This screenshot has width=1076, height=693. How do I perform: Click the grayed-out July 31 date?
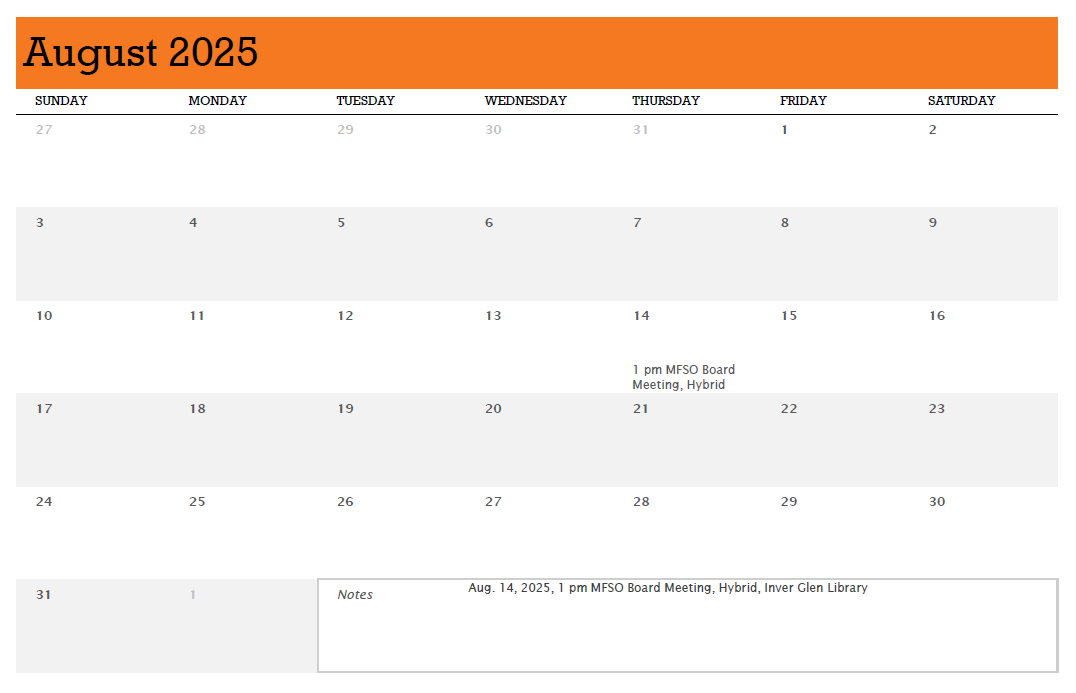640,130
